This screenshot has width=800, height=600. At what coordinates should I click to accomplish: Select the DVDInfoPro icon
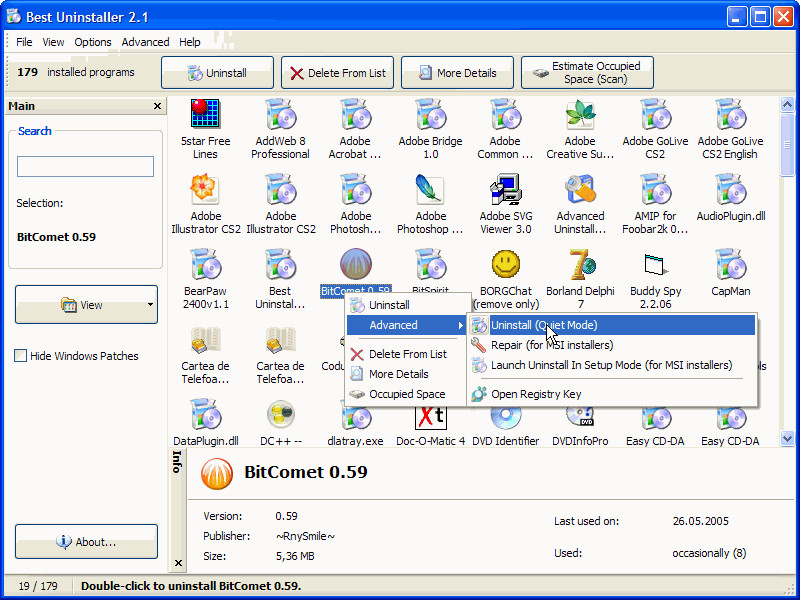(x=580, y=416)
